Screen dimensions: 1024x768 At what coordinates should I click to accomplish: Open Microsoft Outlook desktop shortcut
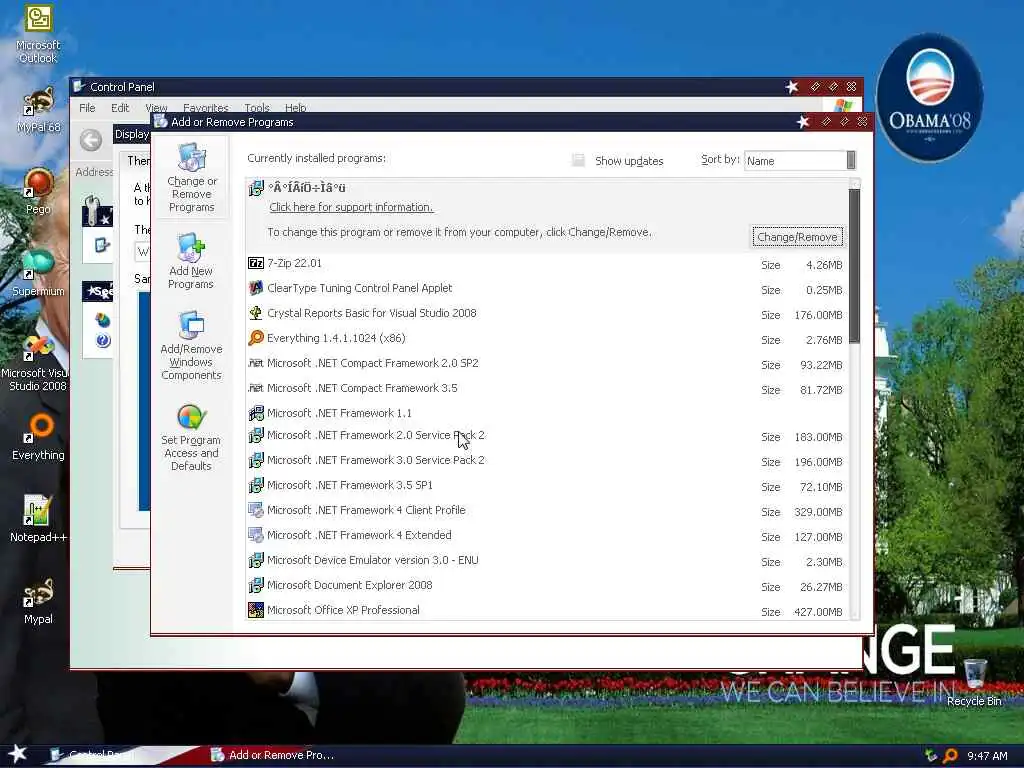[38, 34]
